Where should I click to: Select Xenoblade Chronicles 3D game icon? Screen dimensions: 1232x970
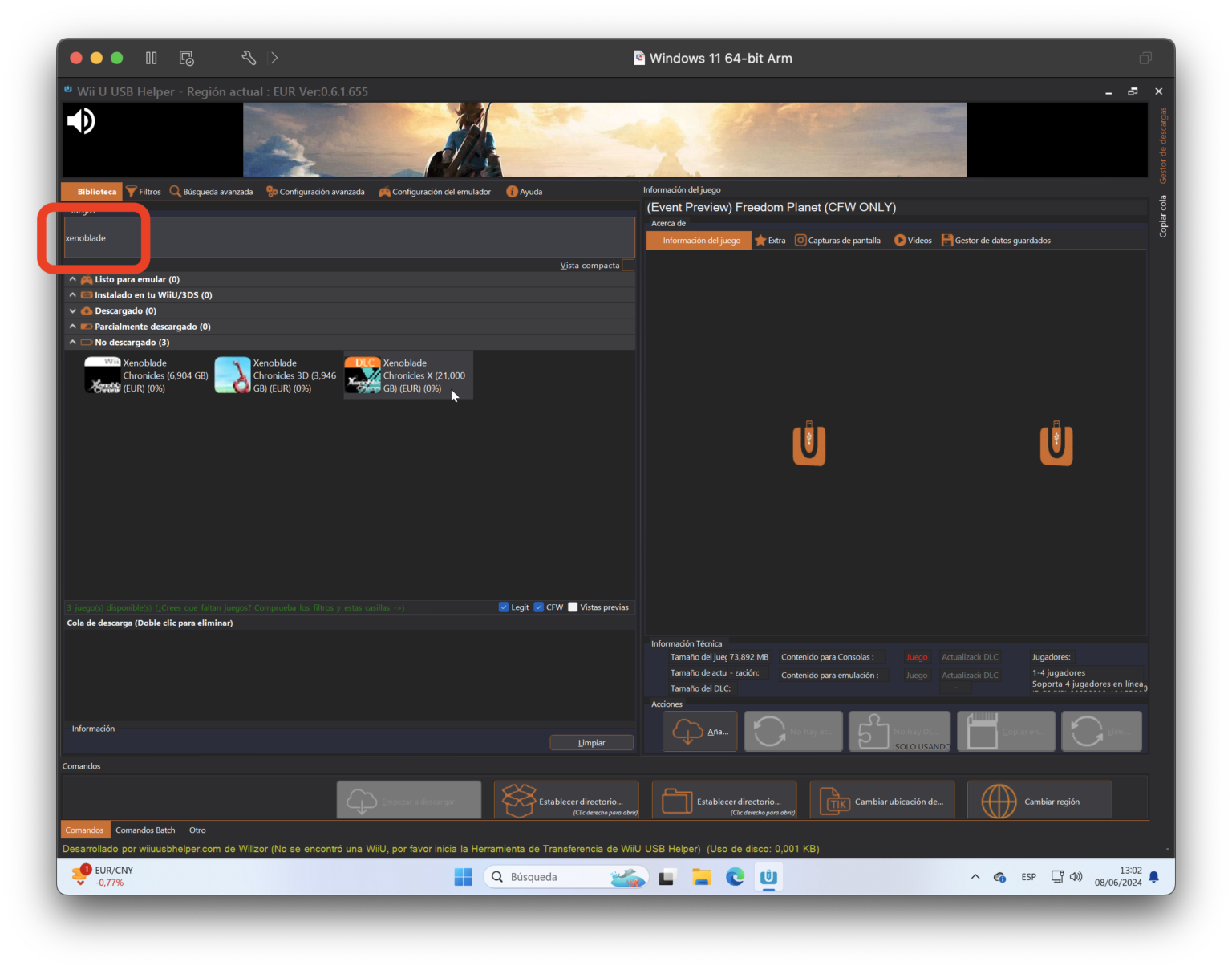[233, 375]
